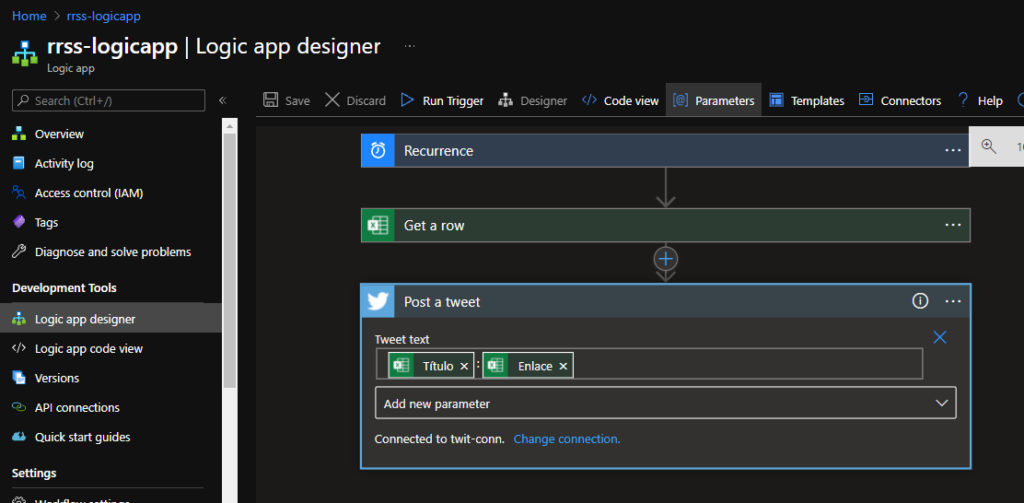Viewport: 1024px width, 503px height.
Task: Focus the Search (Ctrl+/) box
Action: click(108, 101)
